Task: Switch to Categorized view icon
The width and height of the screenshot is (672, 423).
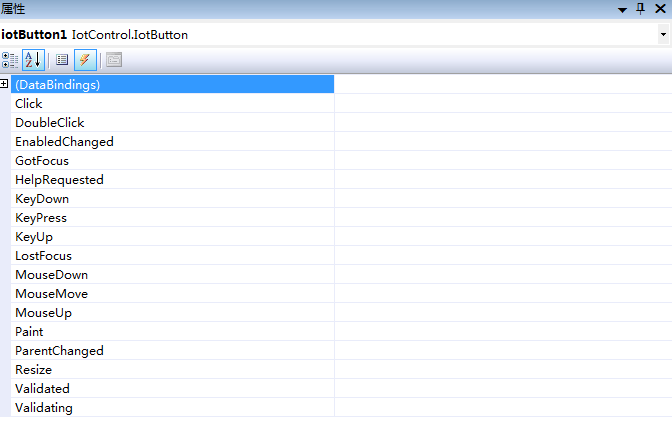Action: pyautogui.click(x=10, y=60)
